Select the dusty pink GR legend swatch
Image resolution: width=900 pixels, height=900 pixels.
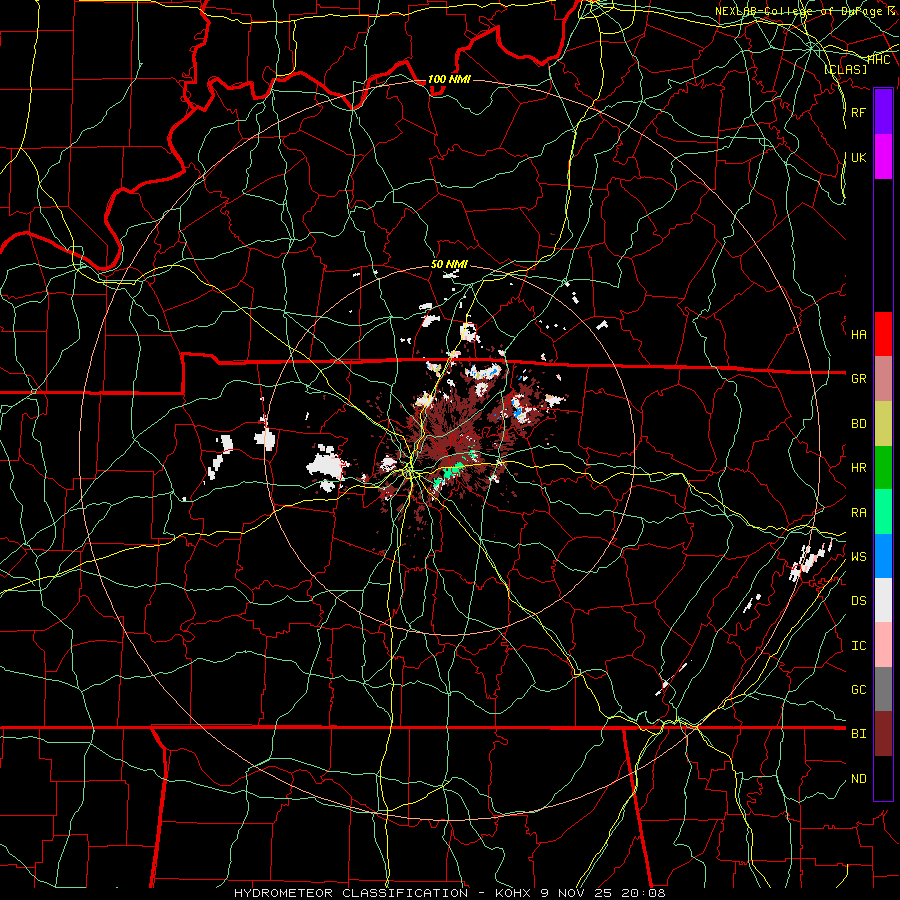pos(883,379)
